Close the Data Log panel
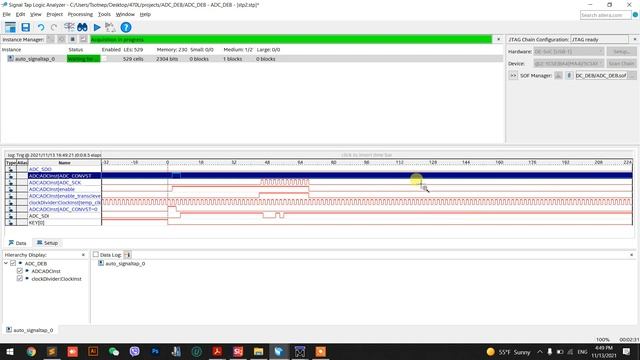This screenshot has width=640, height=360. point(631,255)
